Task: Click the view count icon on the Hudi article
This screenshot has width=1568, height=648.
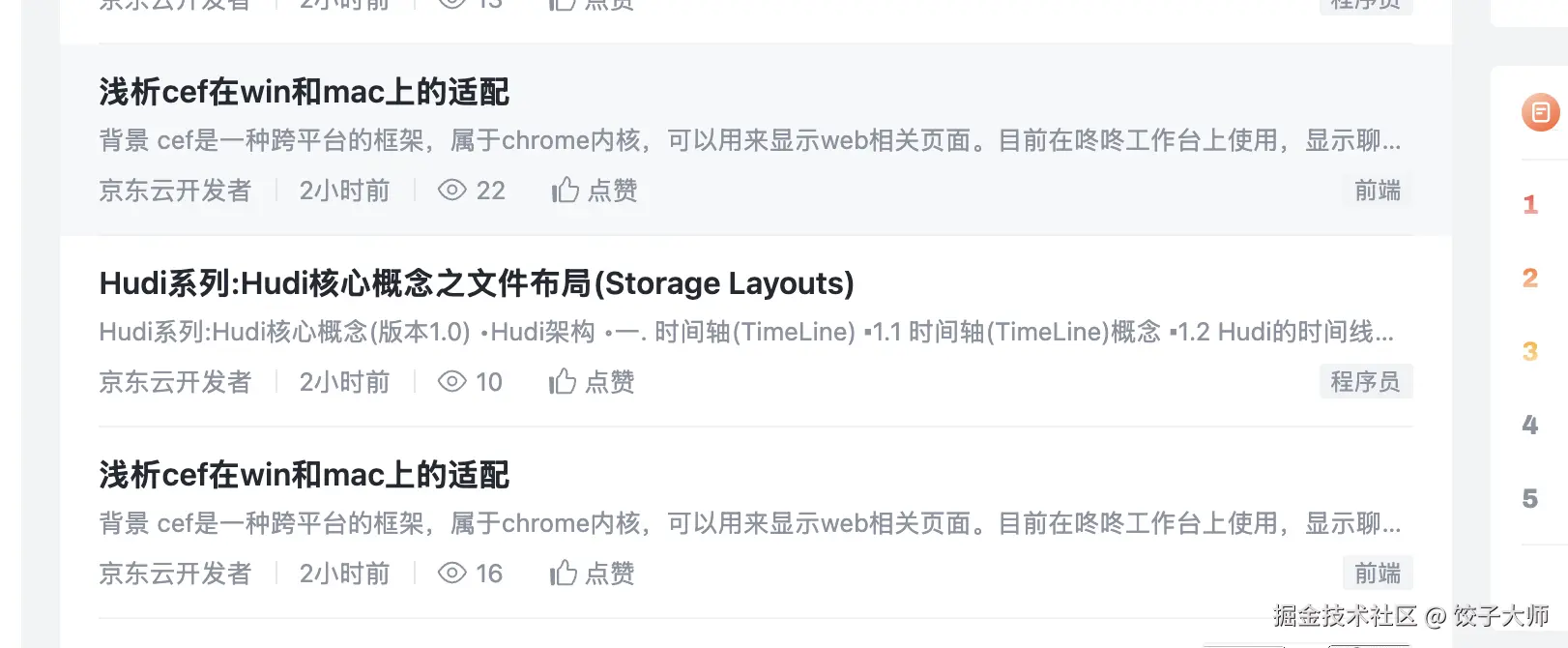Action: pyautogui.click(x=452, y=381)
